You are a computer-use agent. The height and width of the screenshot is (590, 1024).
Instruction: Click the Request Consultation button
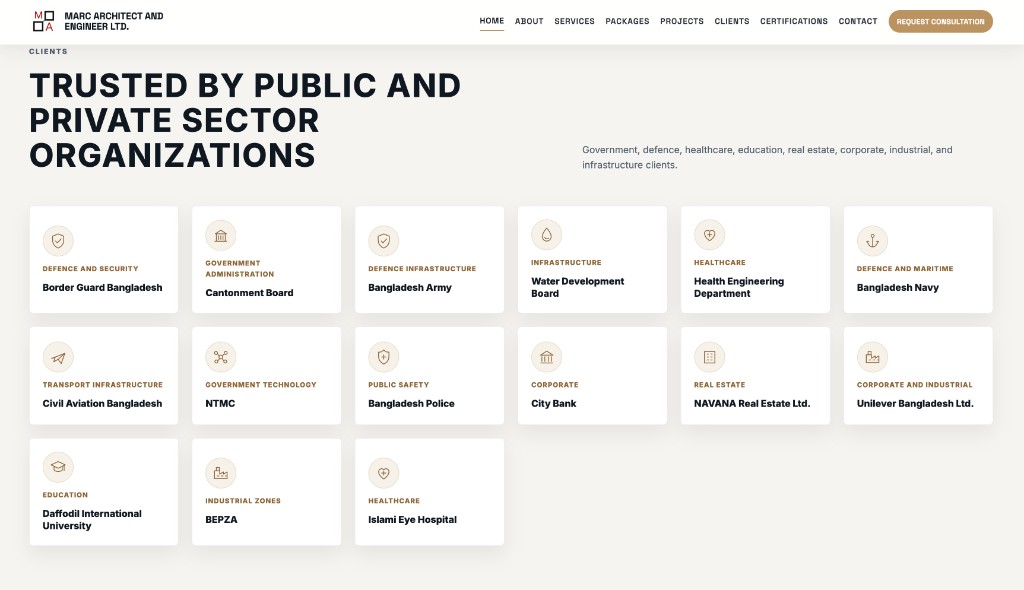(x=940, y=22)
